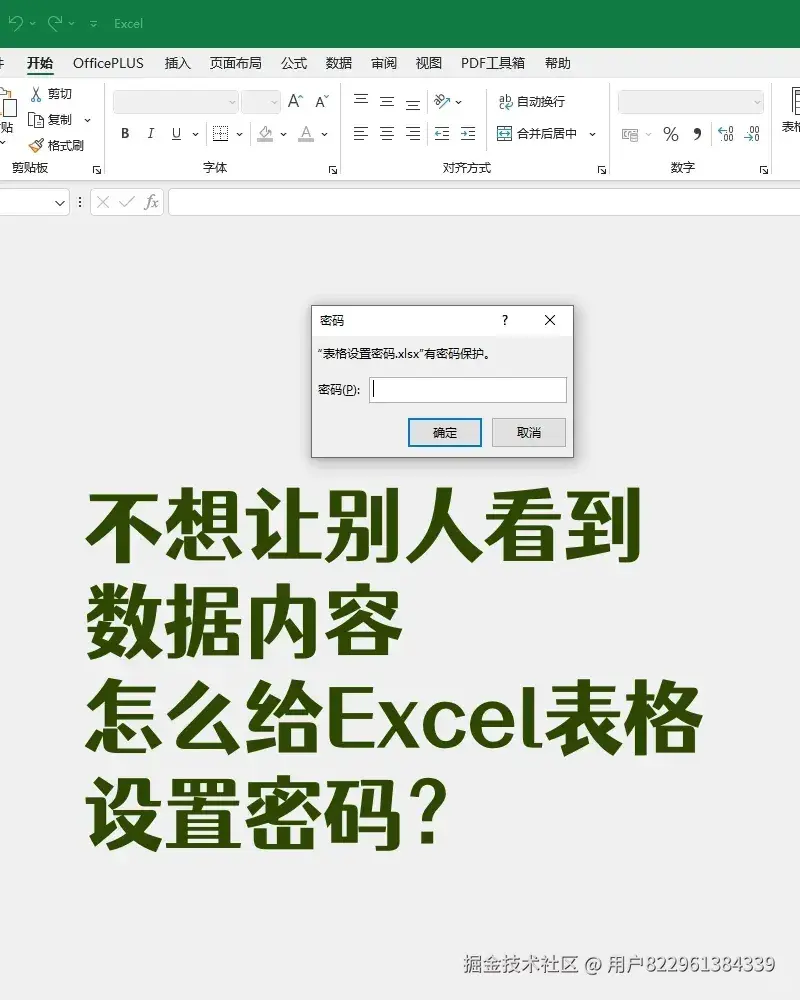The image size is (800, 1000).
Task: Redo the last action
Action: [x=55, y=24]
